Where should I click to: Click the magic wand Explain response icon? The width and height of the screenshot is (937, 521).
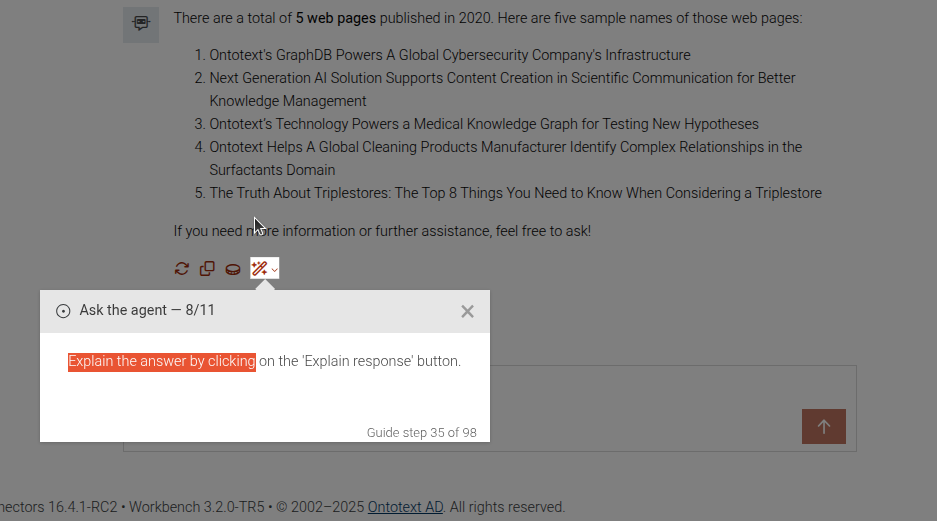click(x=260, y=268)
